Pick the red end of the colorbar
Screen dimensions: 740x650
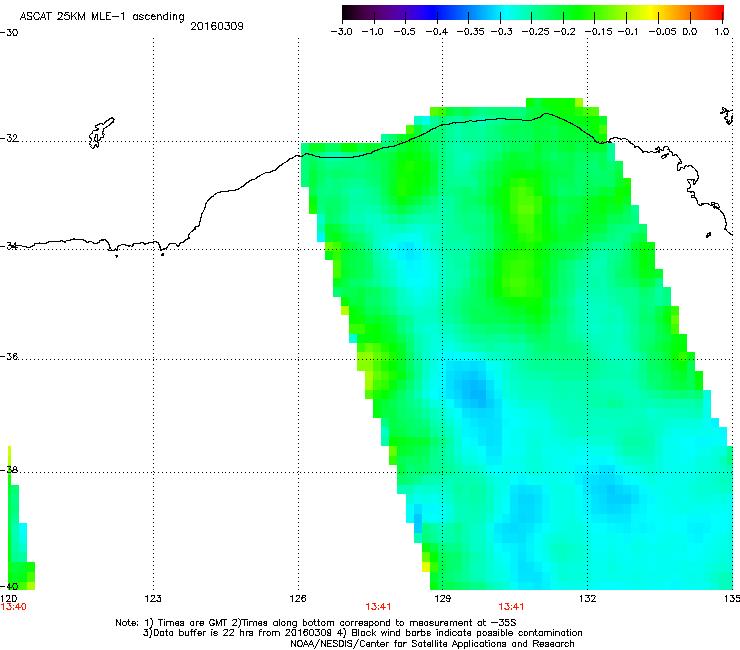pos(715,13)
